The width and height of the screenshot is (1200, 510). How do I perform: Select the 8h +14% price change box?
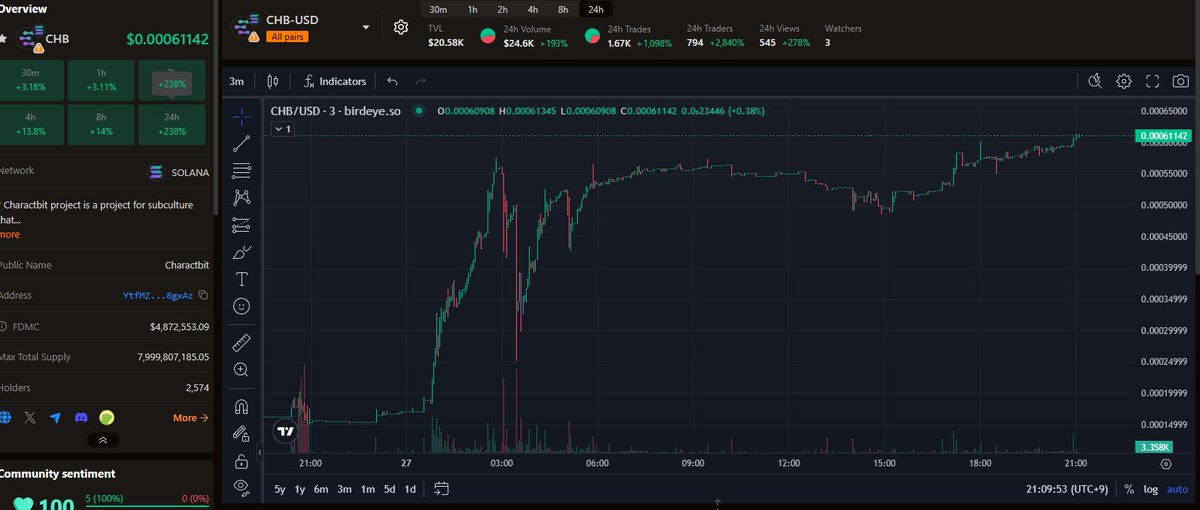click(102, 124)
